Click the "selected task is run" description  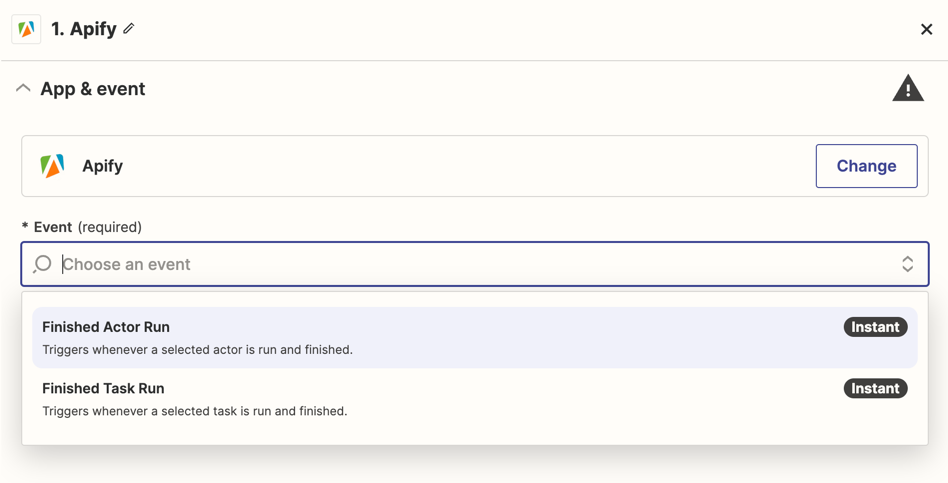(194, 411)
